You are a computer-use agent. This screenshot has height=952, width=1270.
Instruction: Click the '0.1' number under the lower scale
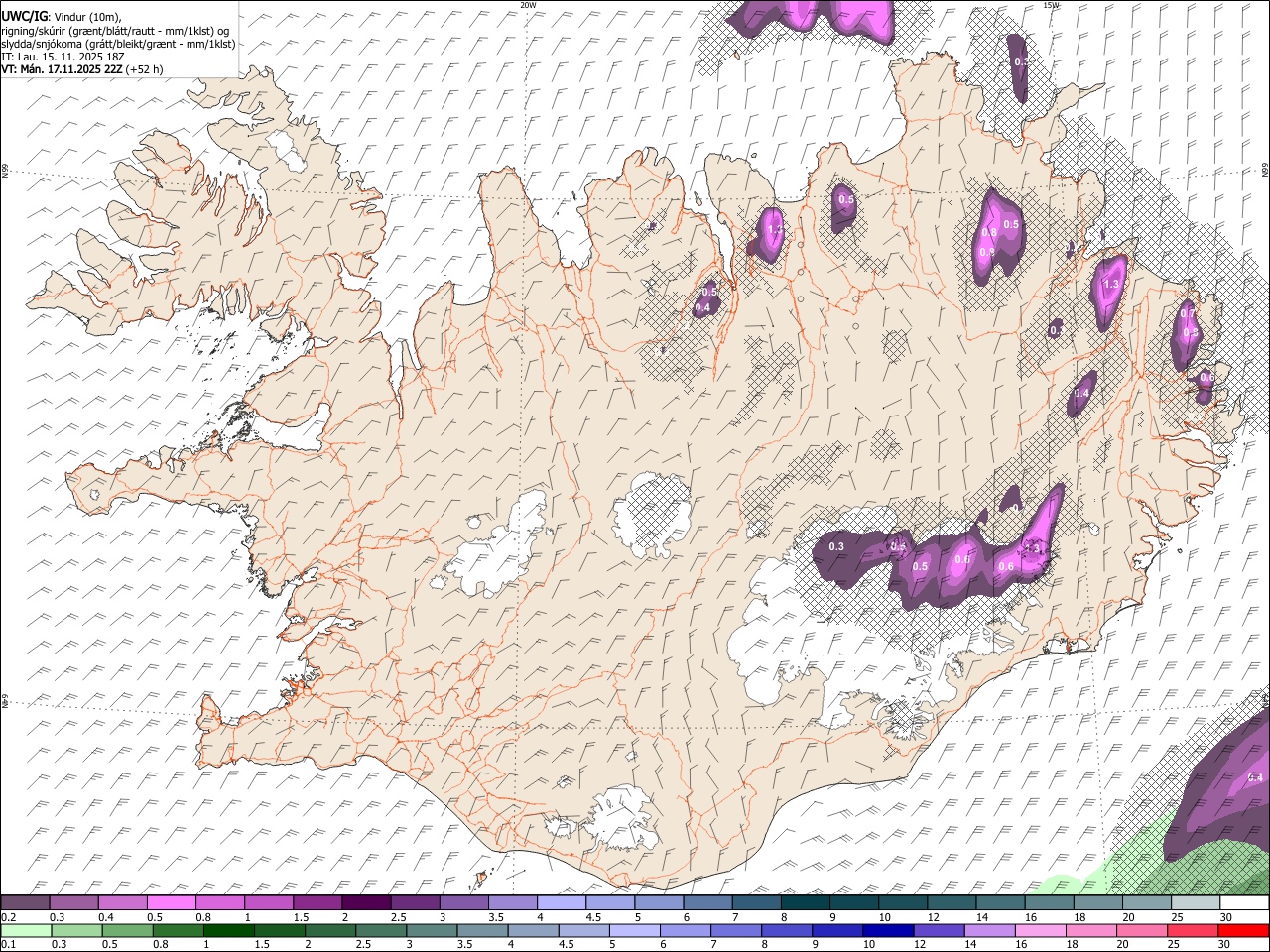[9, 945]
